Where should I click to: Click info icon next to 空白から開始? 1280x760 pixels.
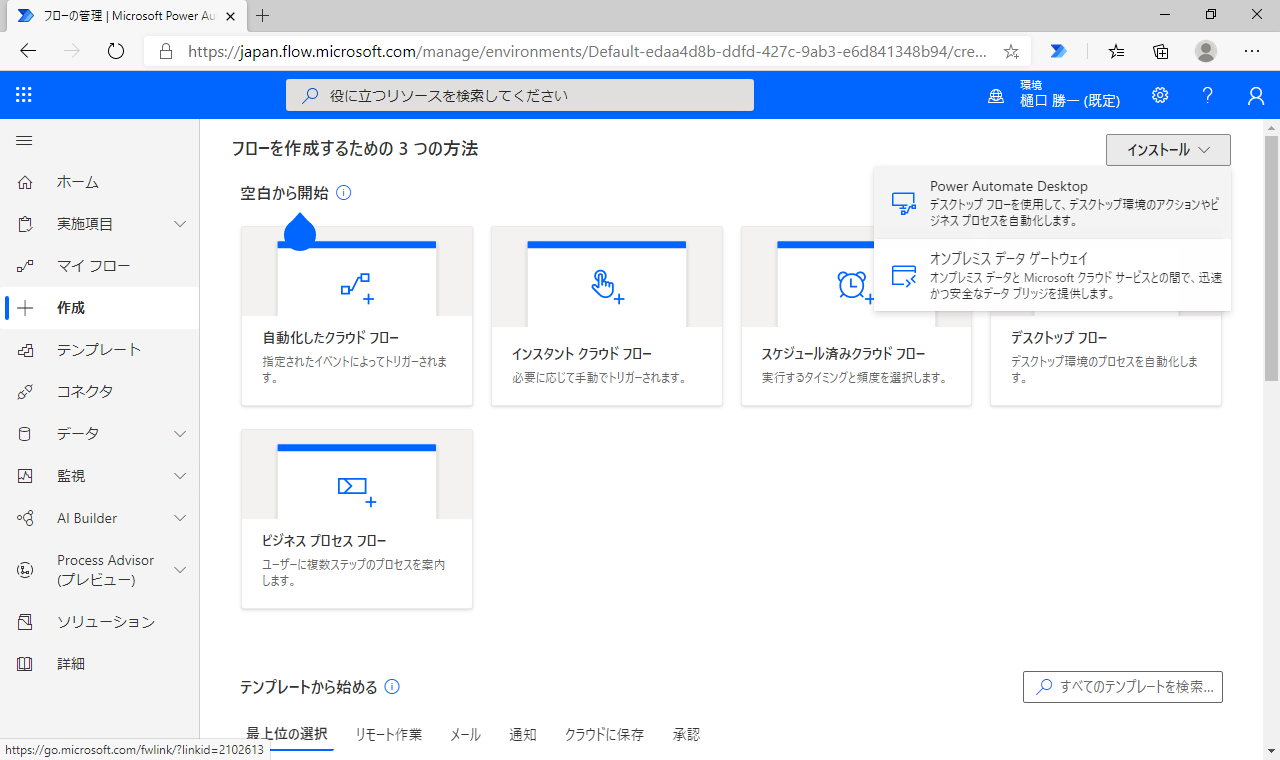(344, 193)
